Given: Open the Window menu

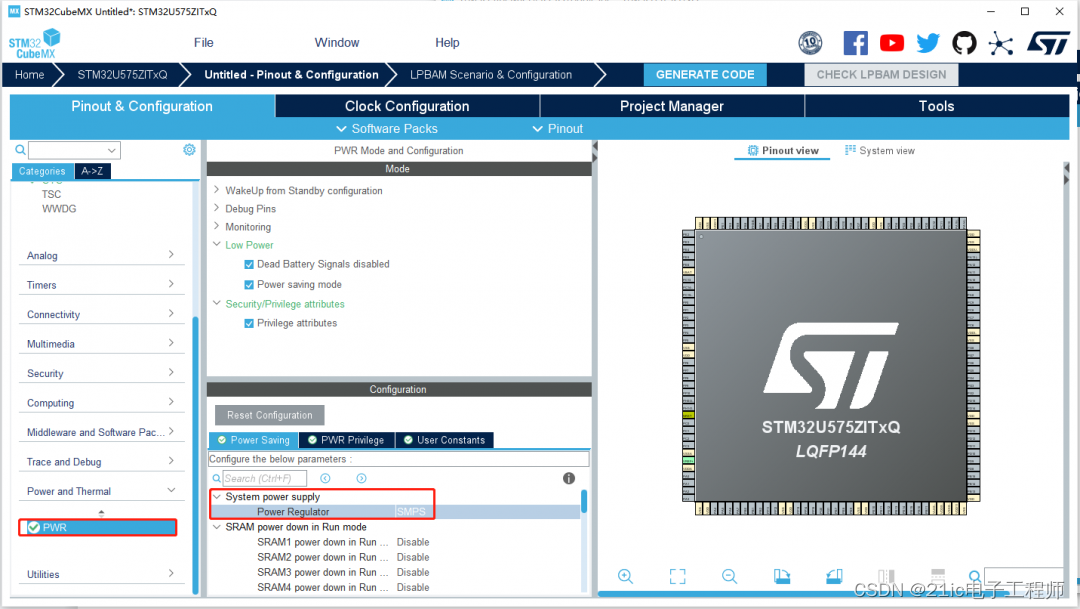Looking at the screenshot, I should (x=336, y=42).
